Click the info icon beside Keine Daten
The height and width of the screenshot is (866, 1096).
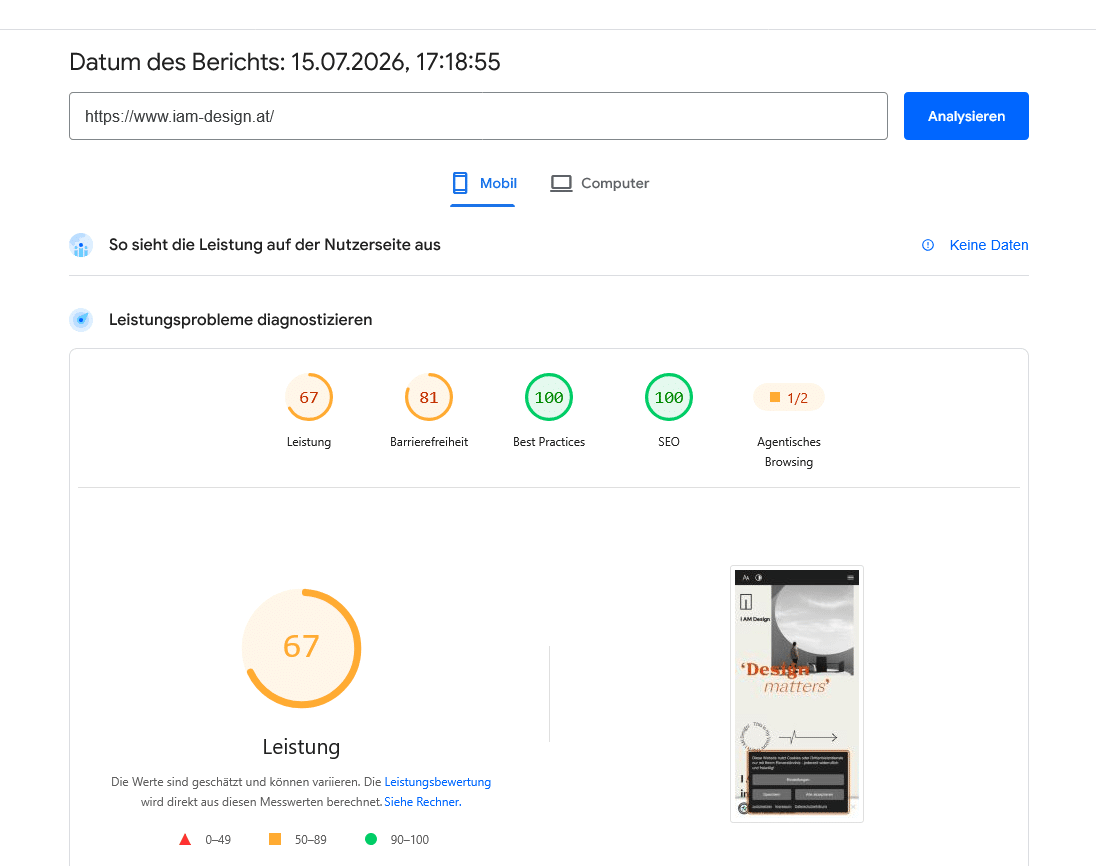928,245
